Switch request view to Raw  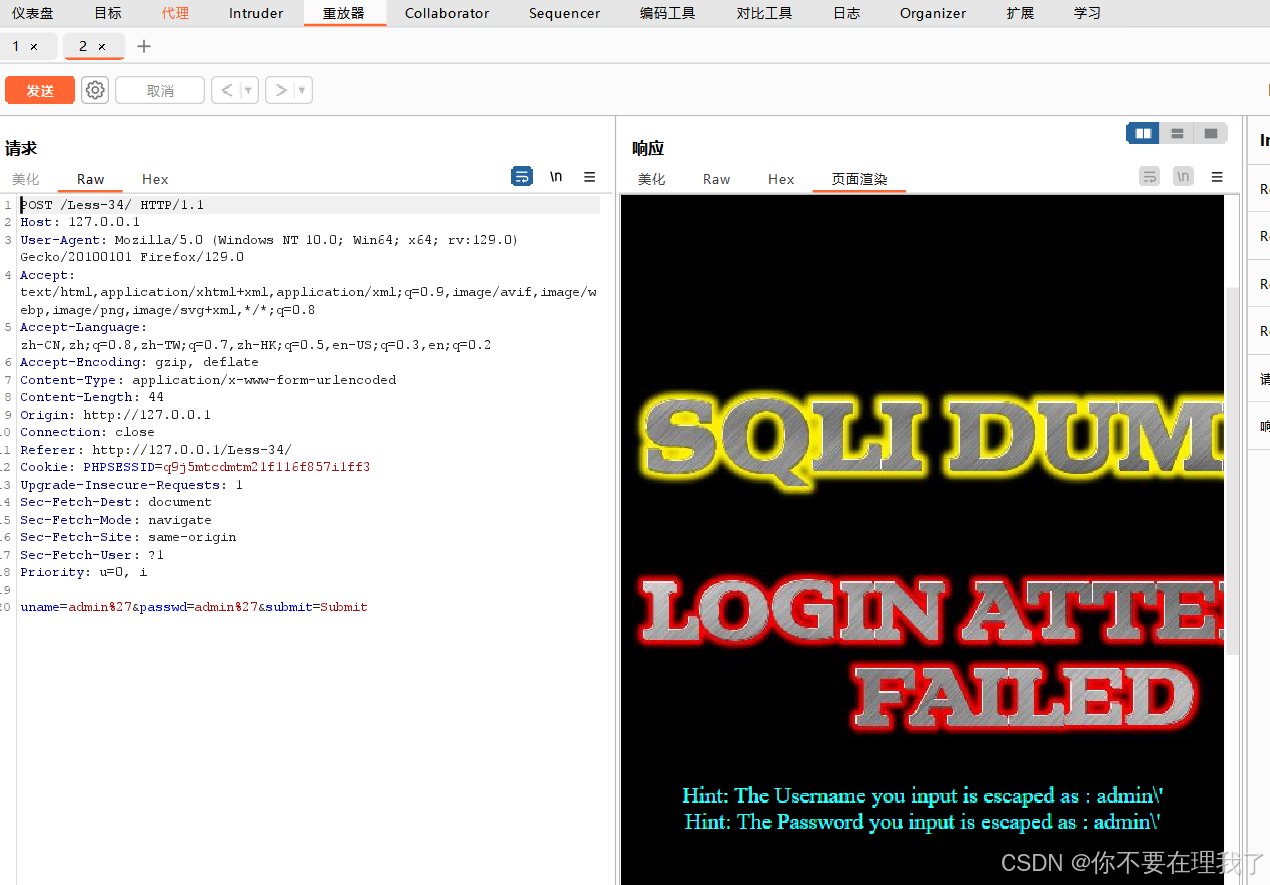[x=90, y=179]
